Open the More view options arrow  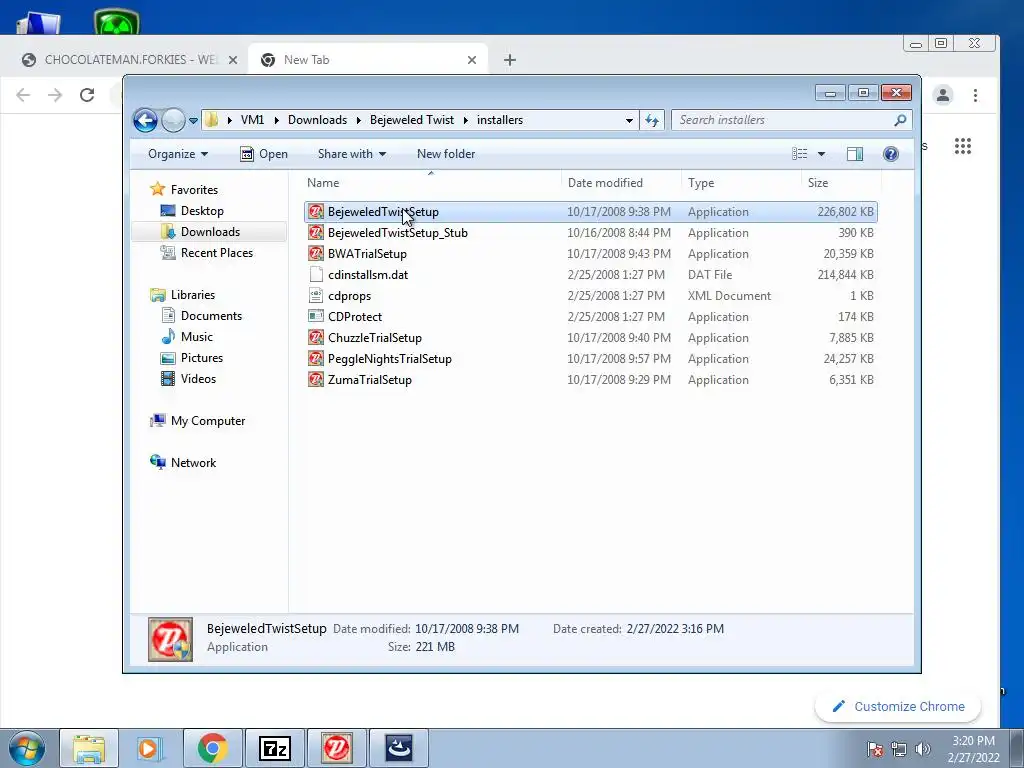coord(822,154)
